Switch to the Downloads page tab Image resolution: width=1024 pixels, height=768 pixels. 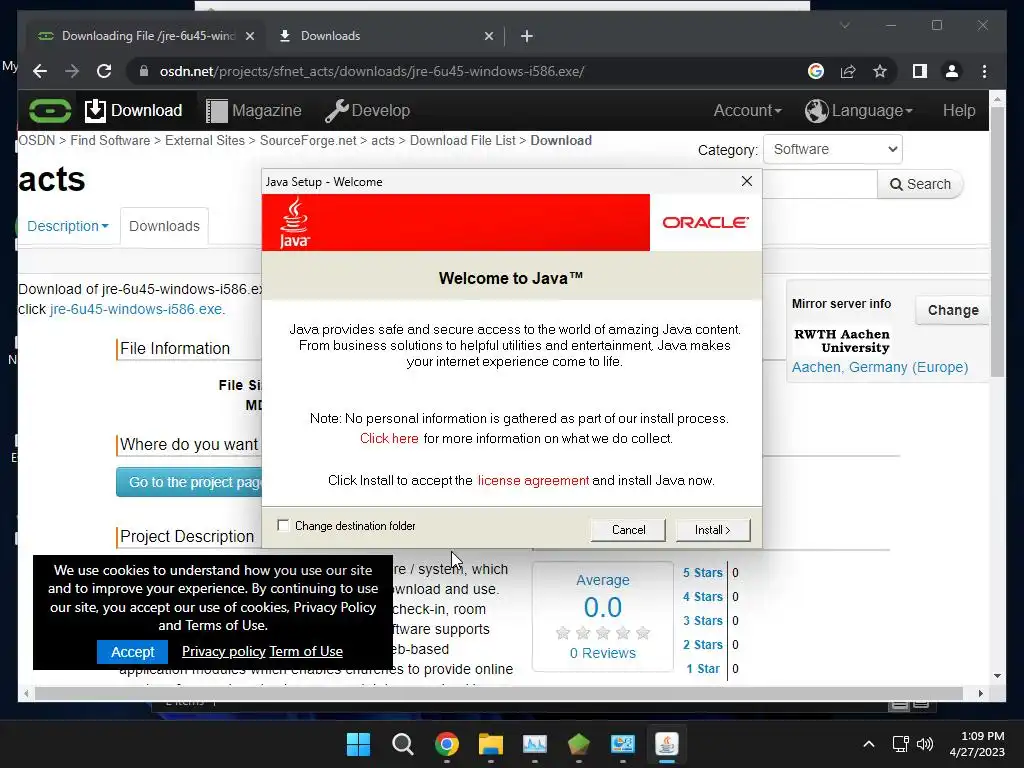pyautogui.click(x=165, y=226)
